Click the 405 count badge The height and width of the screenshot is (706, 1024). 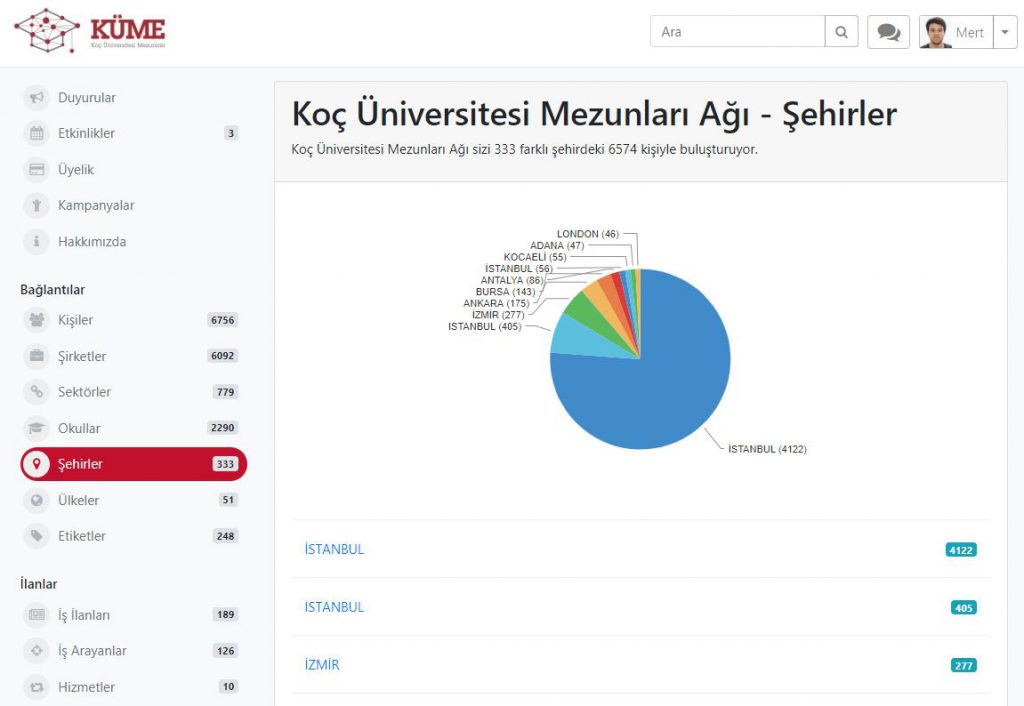coord(964,608)
